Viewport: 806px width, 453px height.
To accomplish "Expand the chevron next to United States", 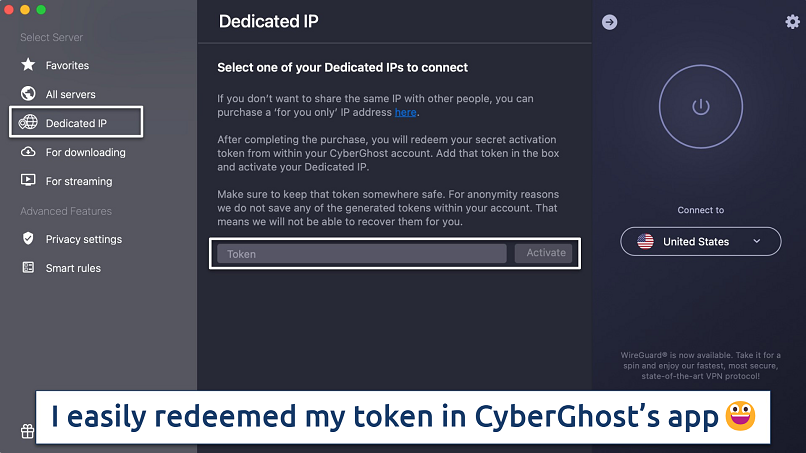I will pyautogui.click(x=757, y=241).
